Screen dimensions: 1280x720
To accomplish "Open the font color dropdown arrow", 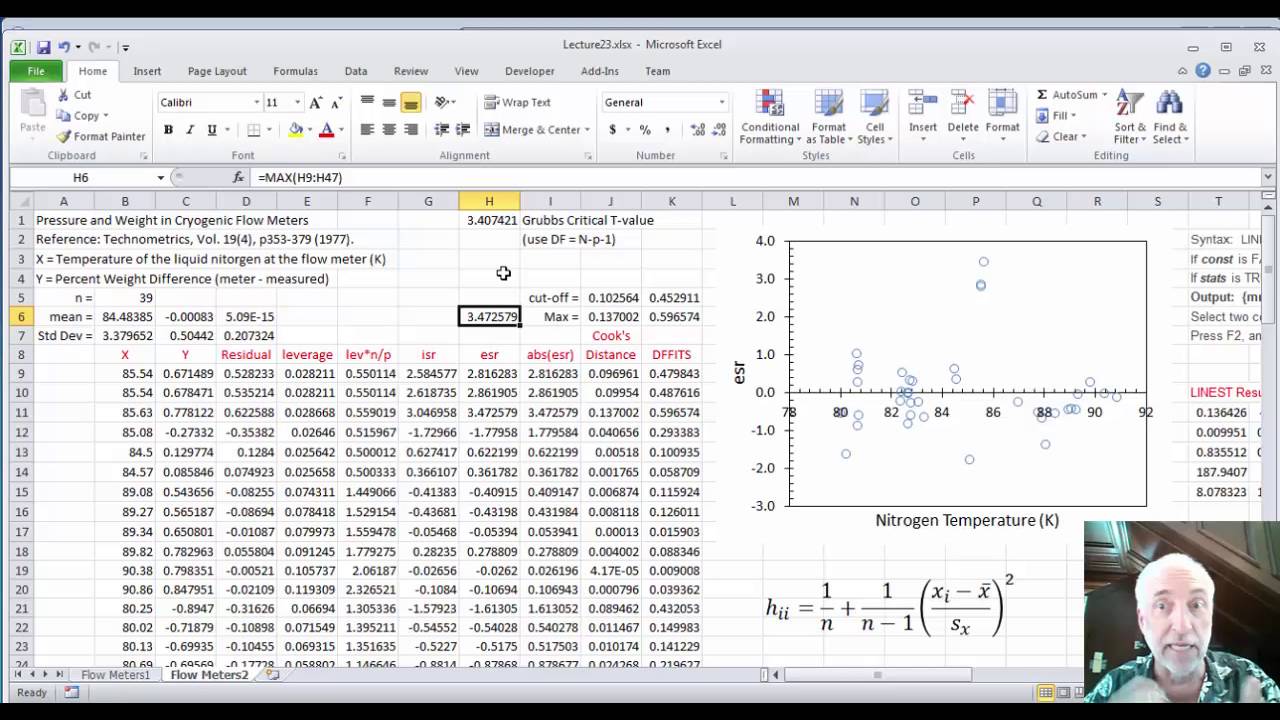I will (x=340, y=130).
